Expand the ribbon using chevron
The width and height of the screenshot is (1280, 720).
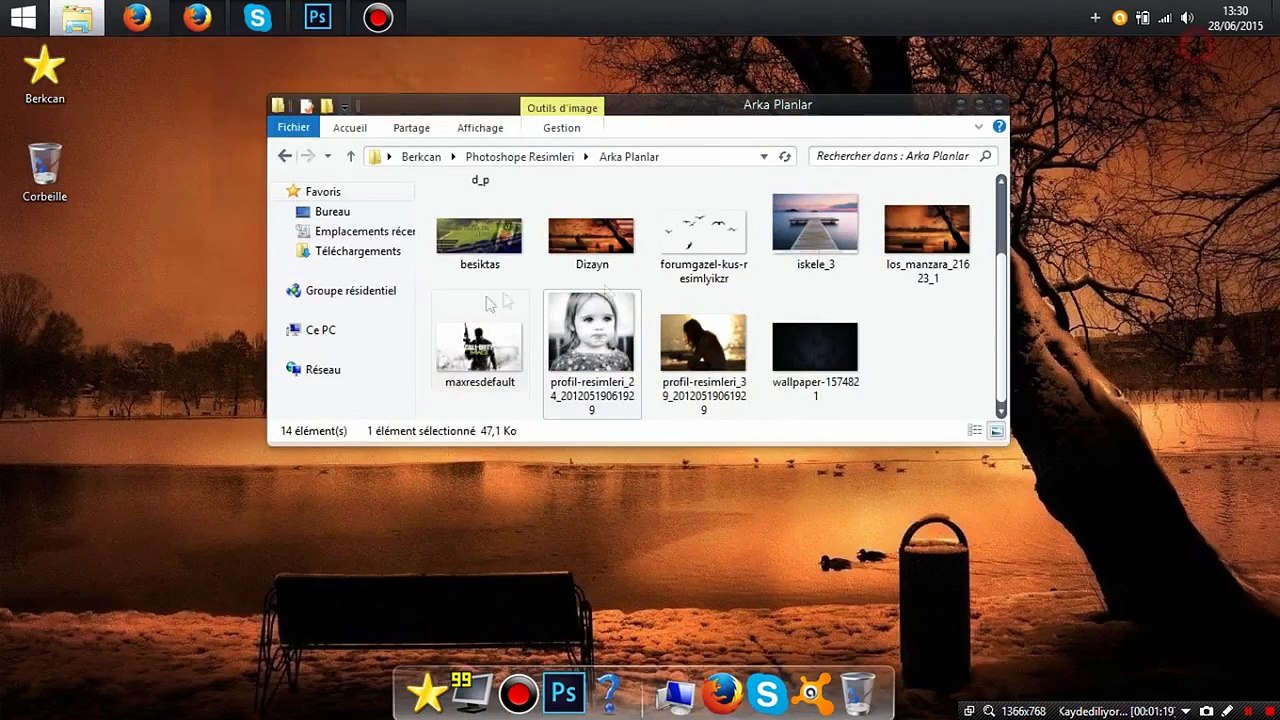[978, 127]
